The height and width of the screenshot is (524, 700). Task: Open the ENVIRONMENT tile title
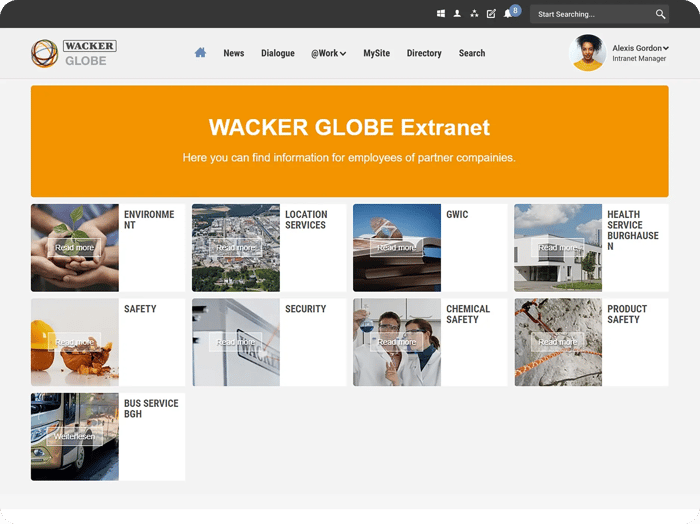click(x=149, y=220)
